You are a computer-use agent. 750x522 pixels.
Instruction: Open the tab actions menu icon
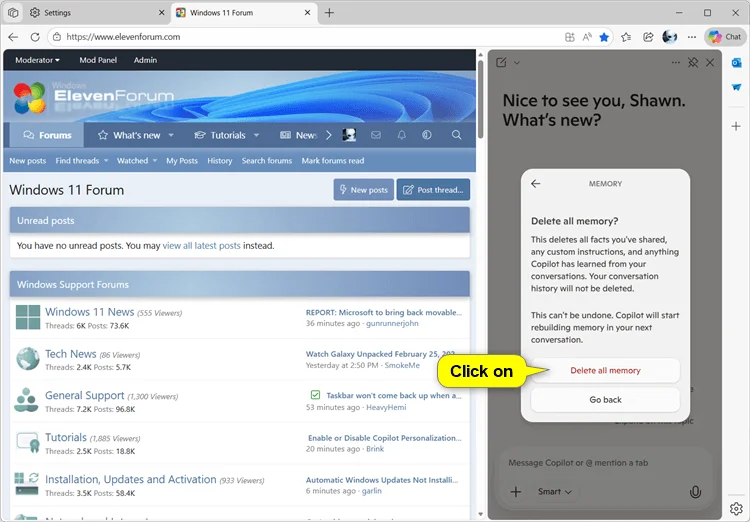click(x=13, y=13)
